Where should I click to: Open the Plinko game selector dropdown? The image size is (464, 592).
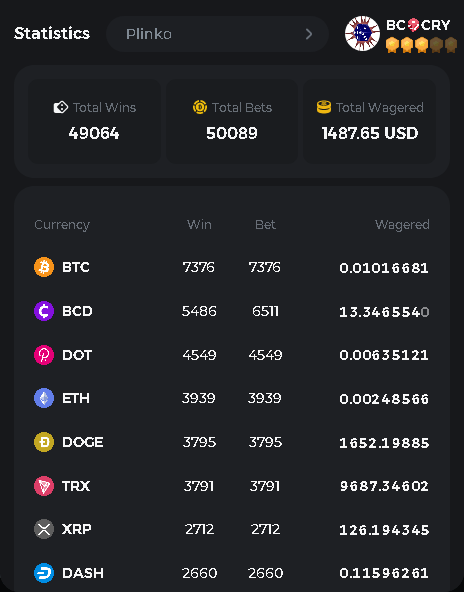click(x=217, y=34)
